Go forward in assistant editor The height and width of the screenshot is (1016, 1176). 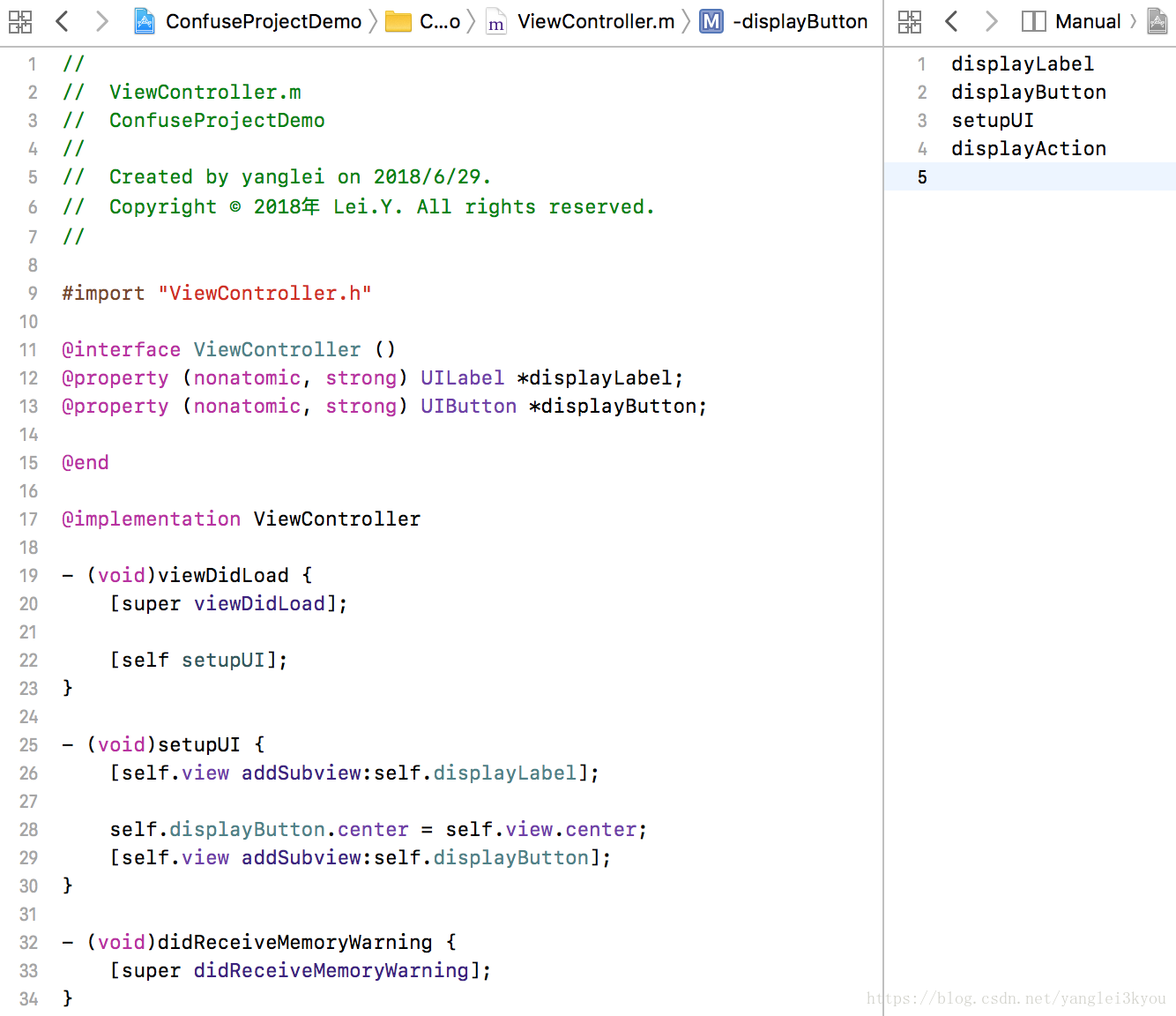tap(992, 21)
